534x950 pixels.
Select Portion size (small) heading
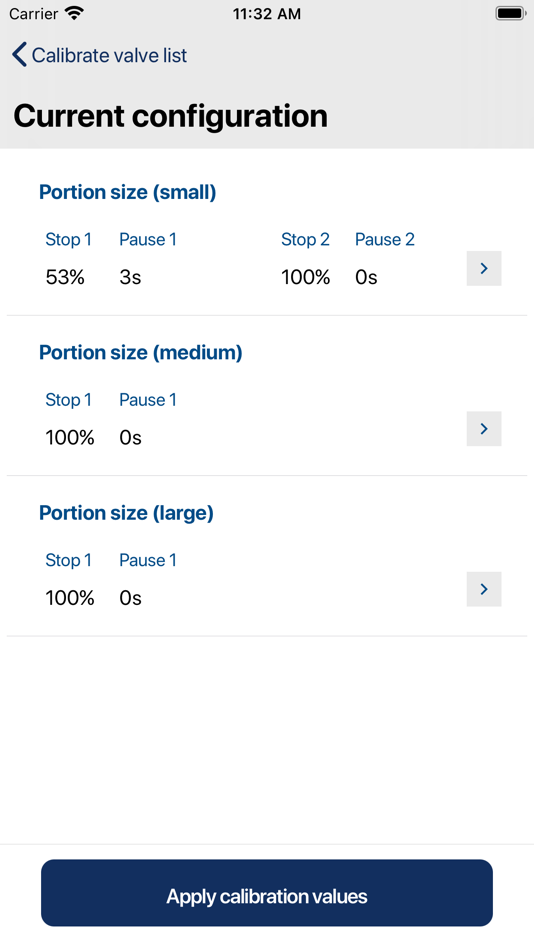click(x=127, y=192)
